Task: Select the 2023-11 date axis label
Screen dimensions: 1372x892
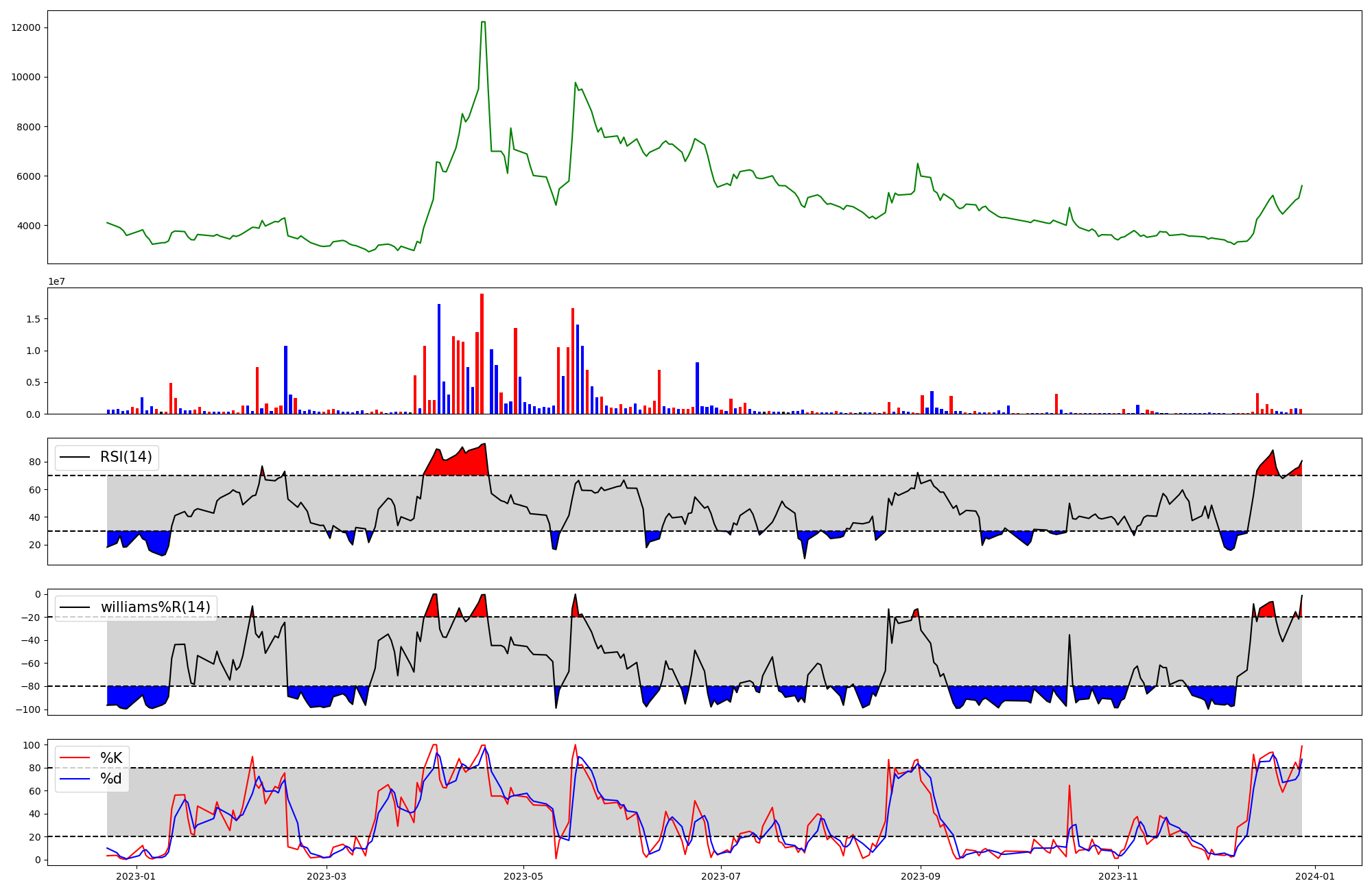Action: pyautogui.click(x=1118, y=876)
